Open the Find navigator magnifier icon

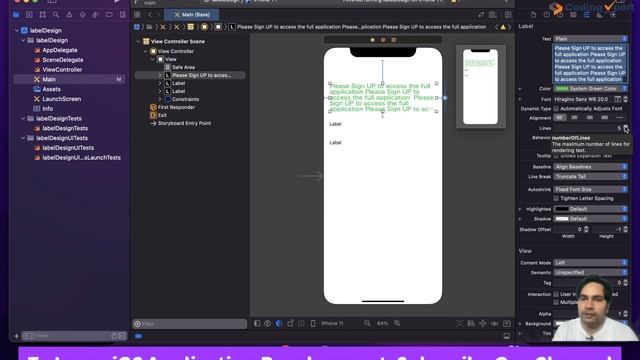pyautogui.click(x=56, y=15)
